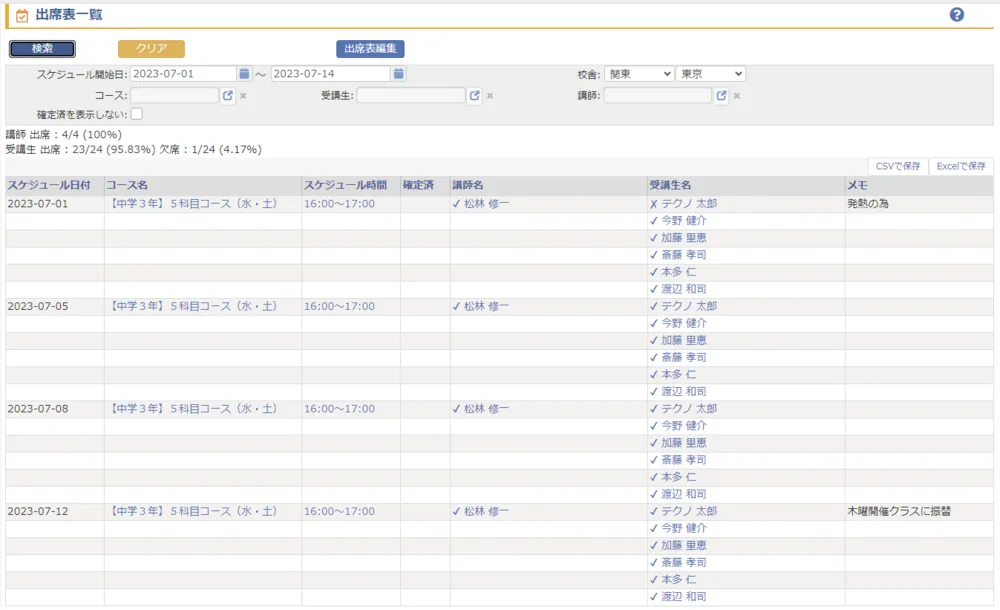Expand the 関東 region dropdown
This screenshot has width=1000, height=610.
638,74
